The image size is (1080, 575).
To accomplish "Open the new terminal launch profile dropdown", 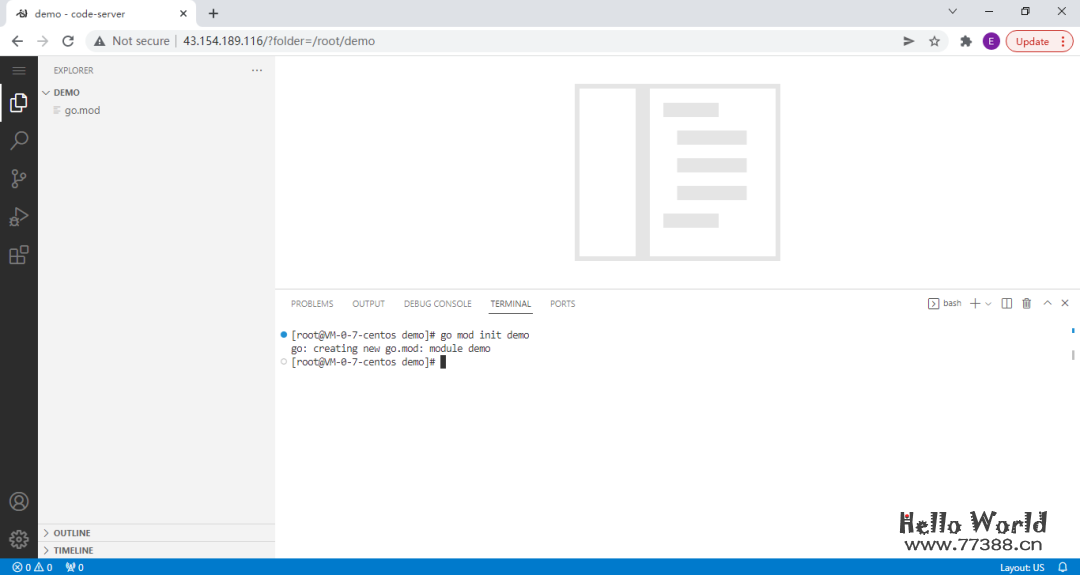I will pyautogui.click(x=989, y=303).
